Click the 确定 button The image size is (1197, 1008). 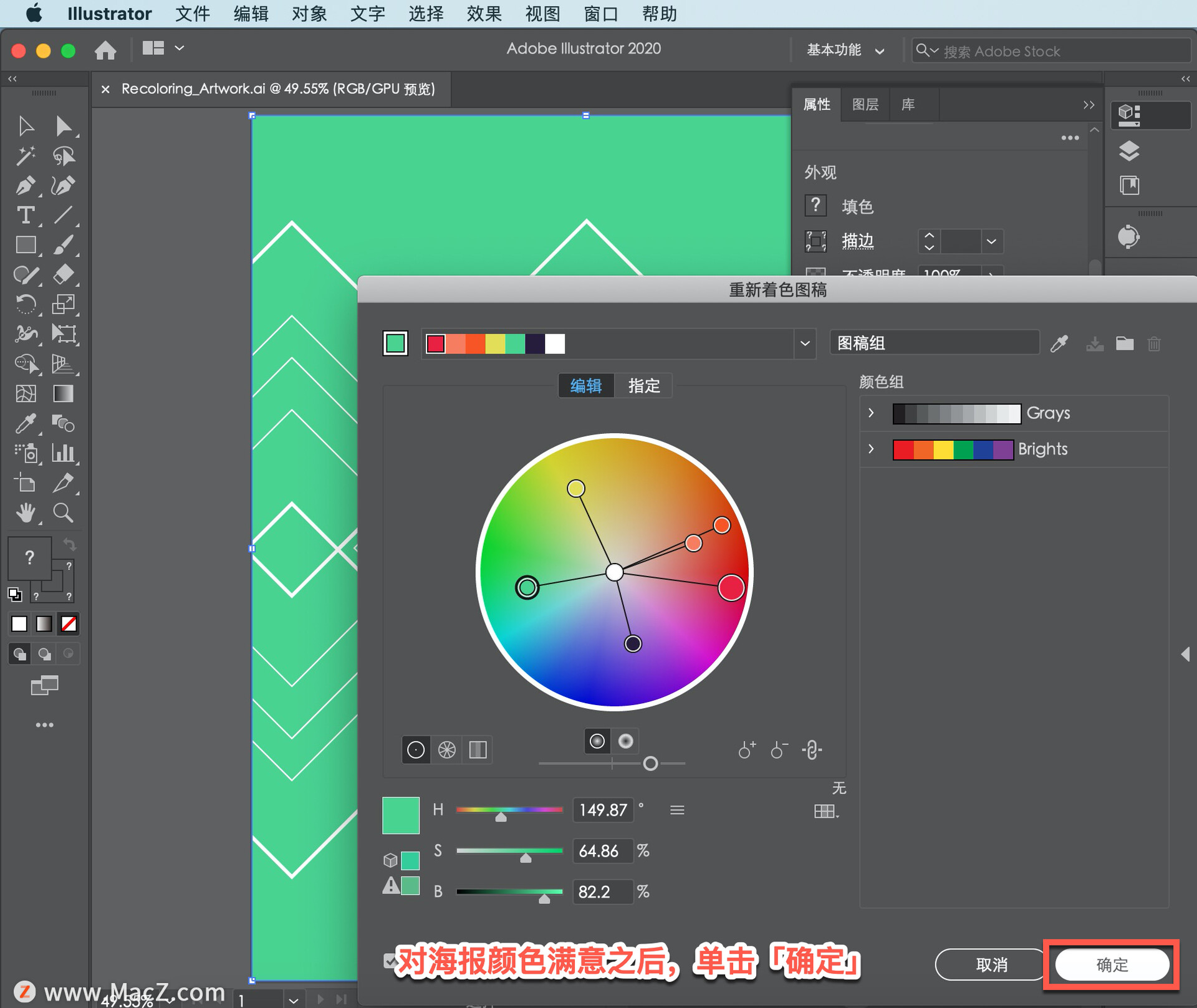click(x=1112, y=964)
